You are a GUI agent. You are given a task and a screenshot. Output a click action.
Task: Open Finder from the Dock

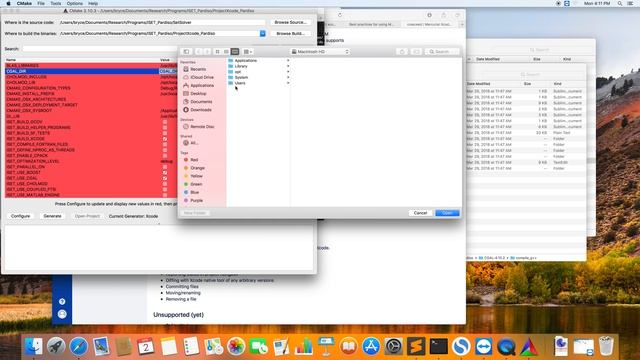click(x=33, y=346)
